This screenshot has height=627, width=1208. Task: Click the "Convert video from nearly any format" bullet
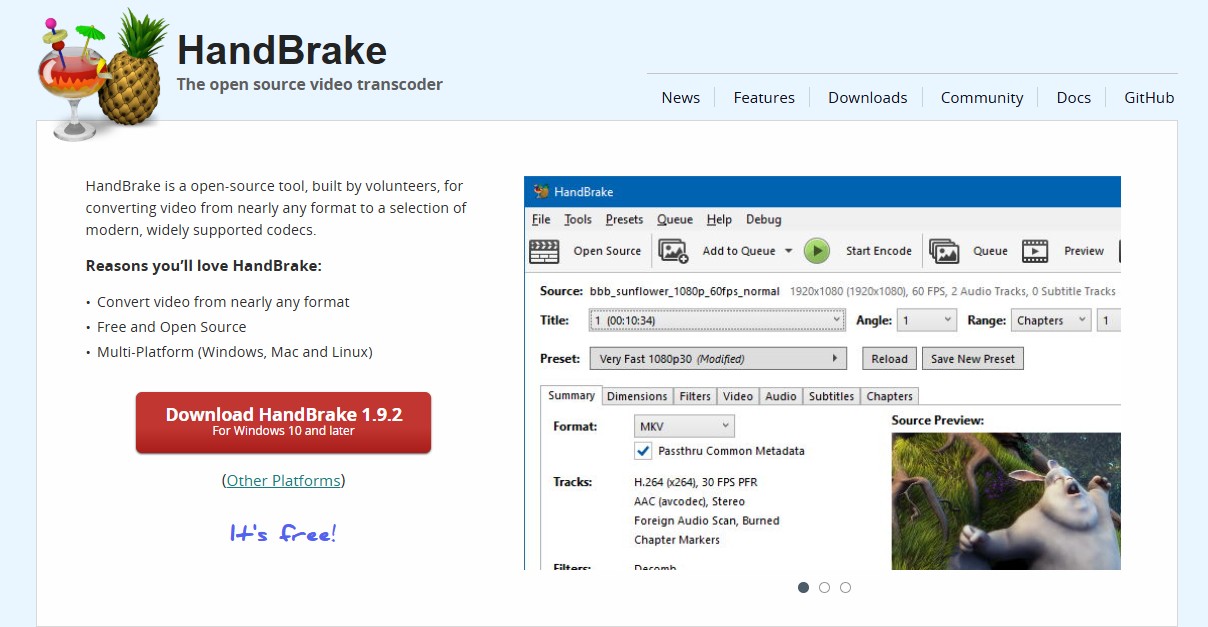click(x=223, y=302)
